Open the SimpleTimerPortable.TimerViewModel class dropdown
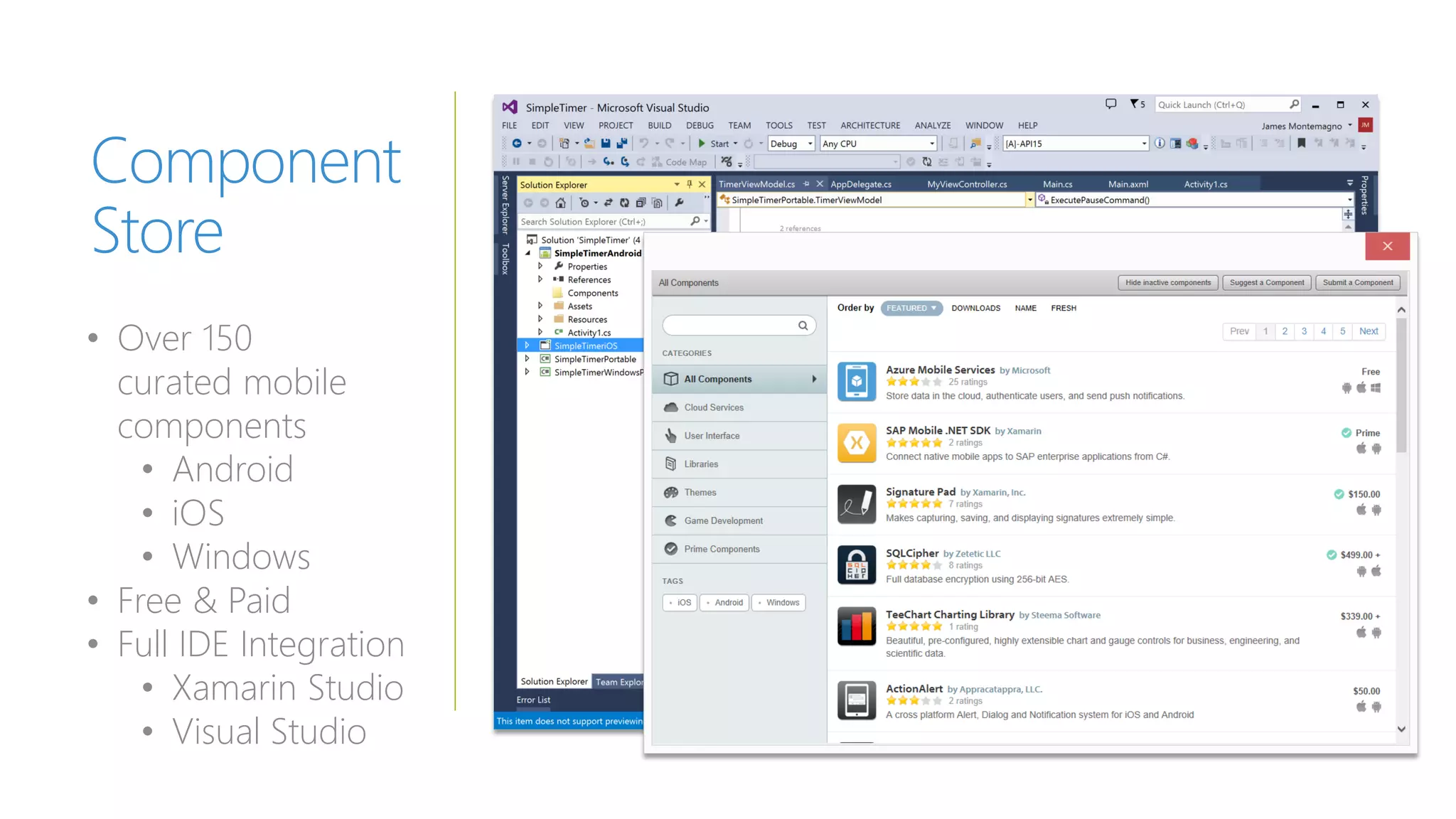 pos(1029,200)
